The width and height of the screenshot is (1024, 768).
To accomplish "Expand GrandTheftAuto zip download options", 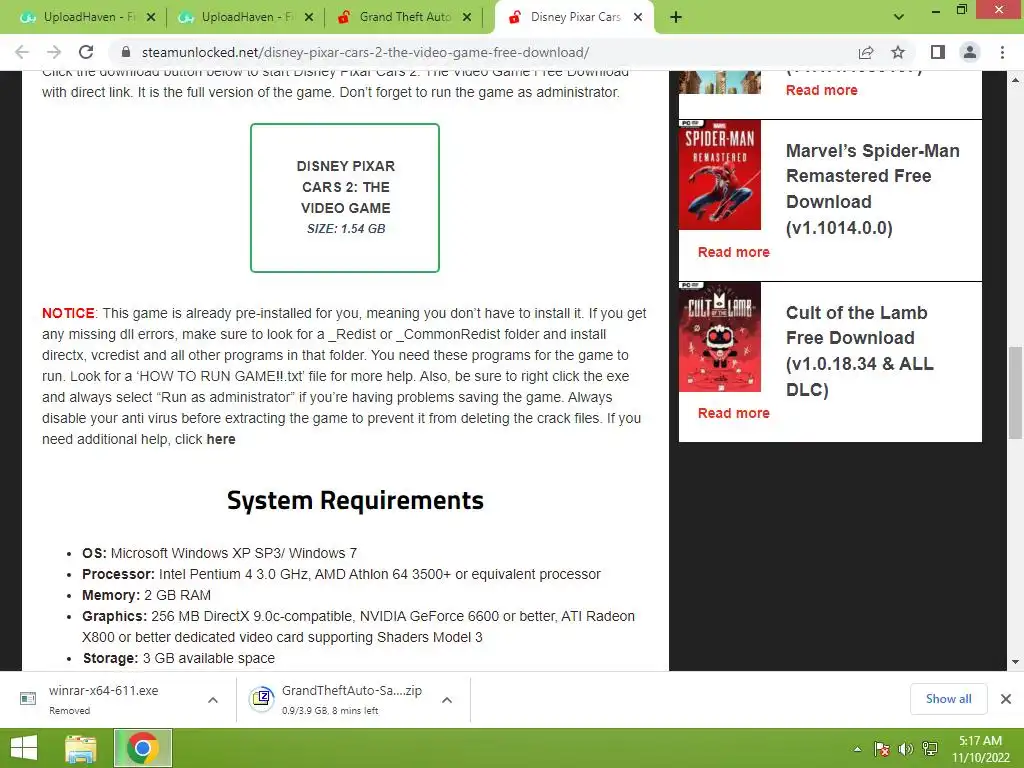I will [x=447, y=700].
